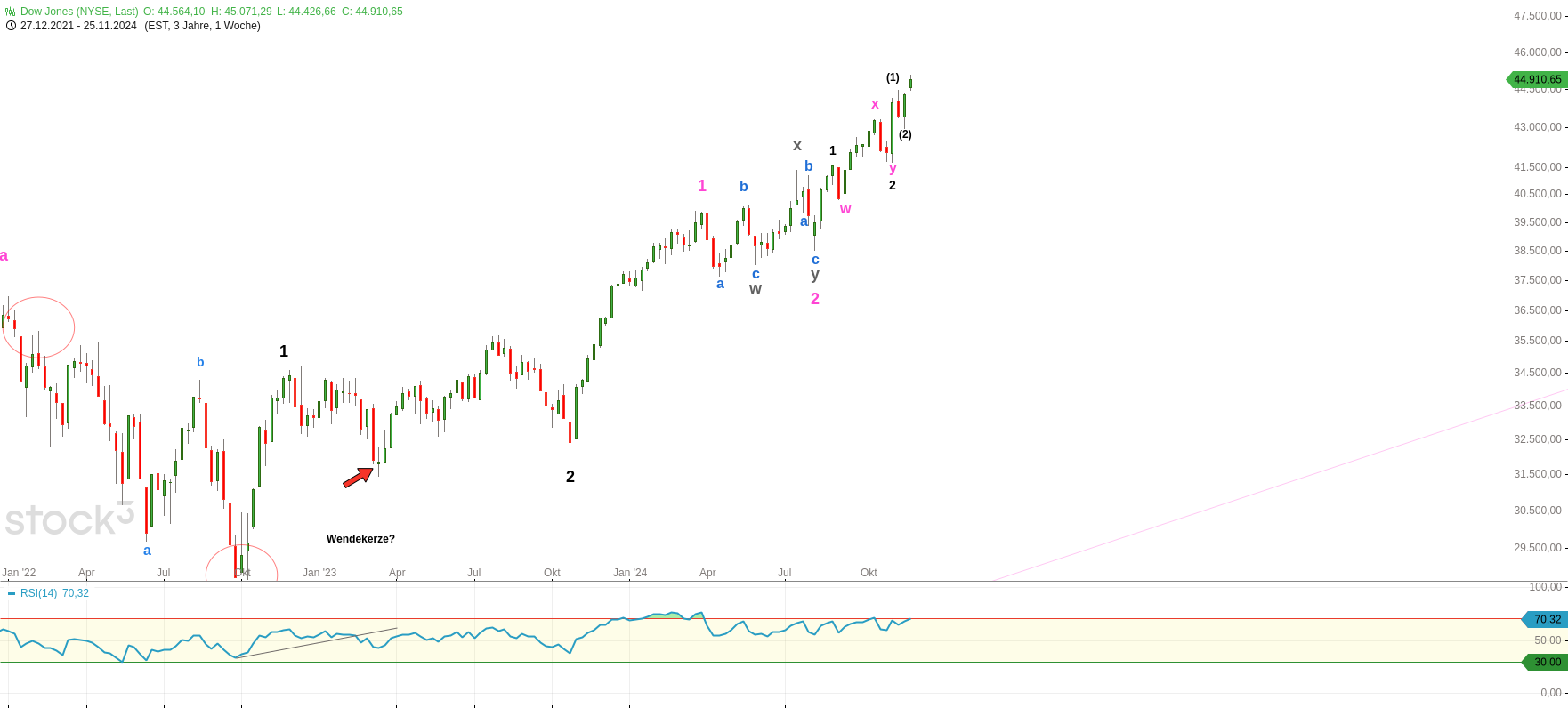Click the 39.500,00 price axis label
Image resolution: width=1568 pixels, height=708 pixels.
(x=1538, y=222)
